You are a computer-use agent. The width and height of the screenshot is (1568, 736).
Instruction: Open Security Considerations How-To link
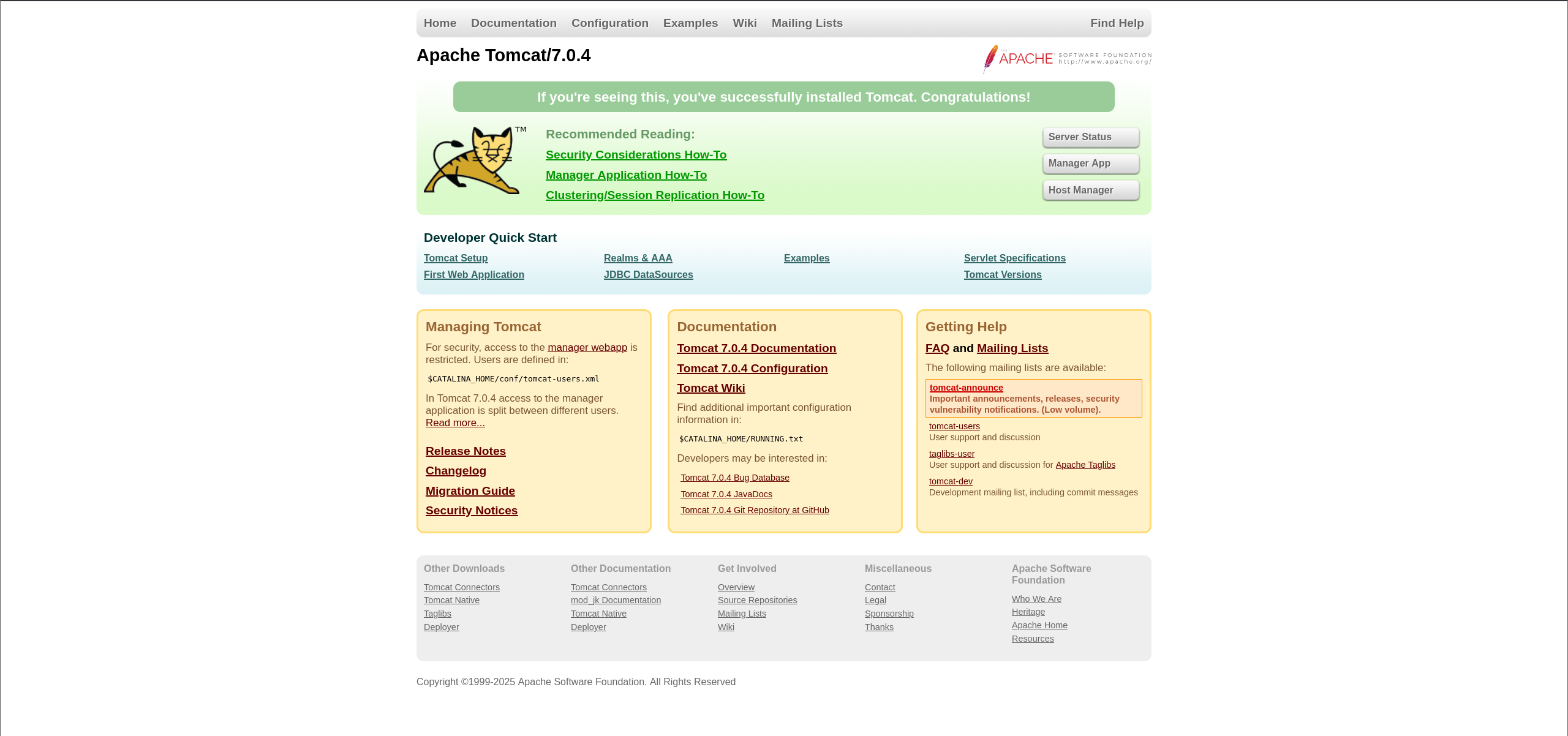pyautogui.click(x=636, y=155)
